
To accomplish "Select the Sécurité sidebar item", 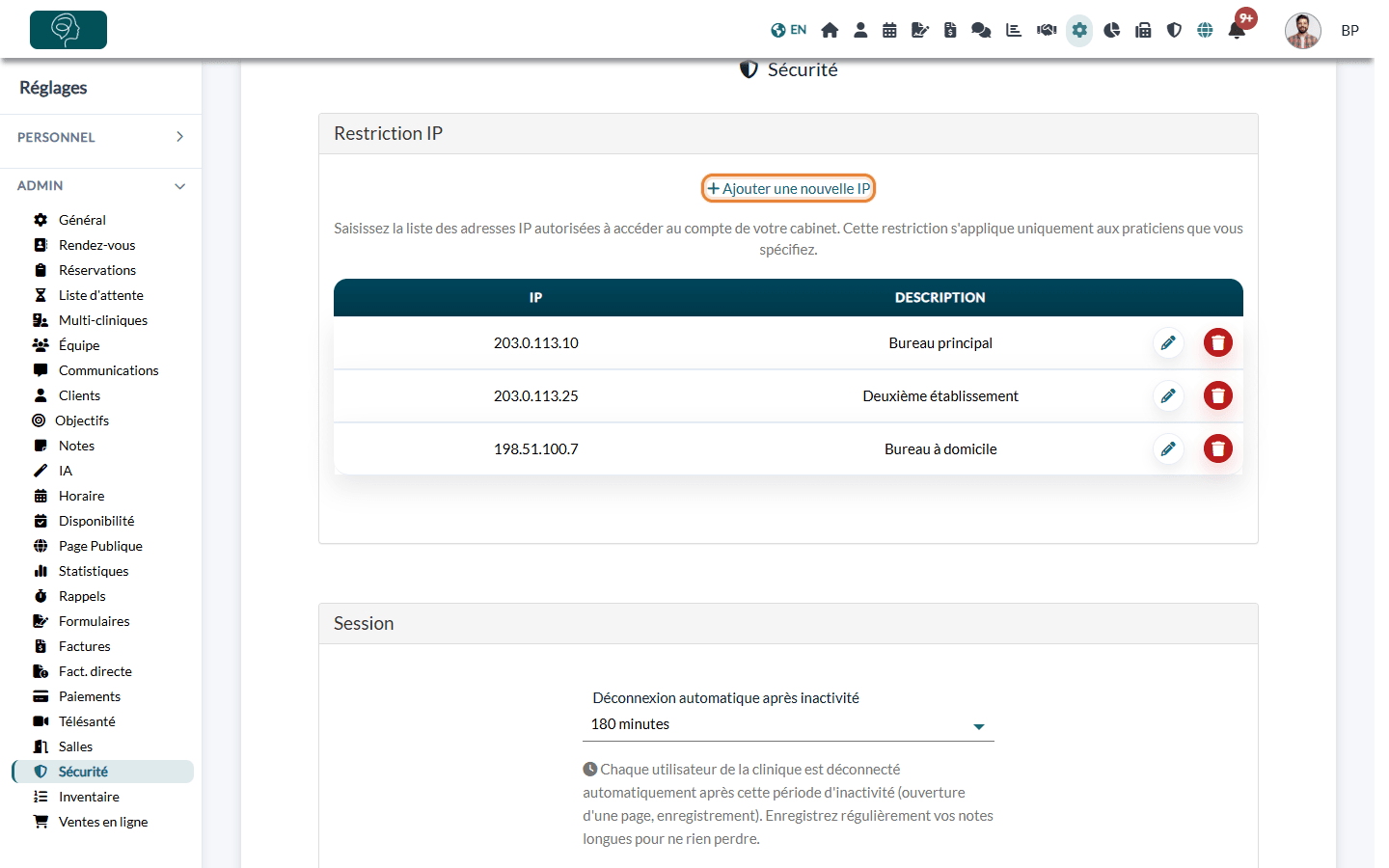I will (x=103, y=772).
